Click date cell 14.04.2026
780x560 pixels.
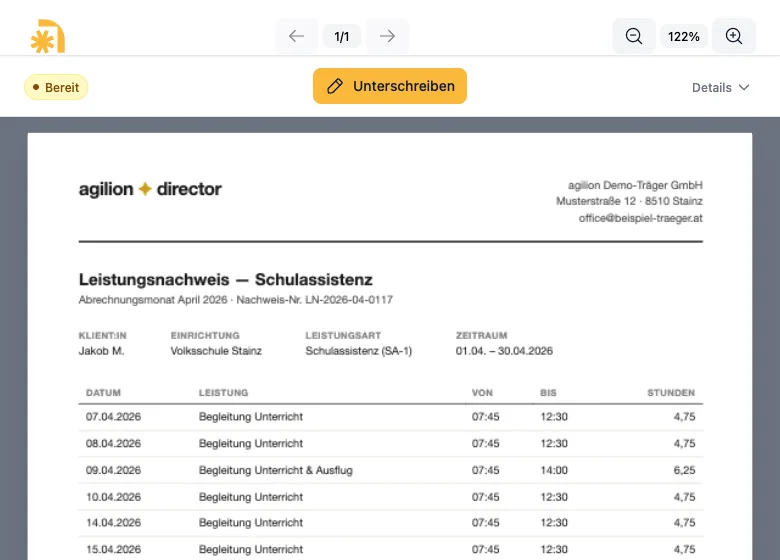pyautogui.click(x=113, y=523)
